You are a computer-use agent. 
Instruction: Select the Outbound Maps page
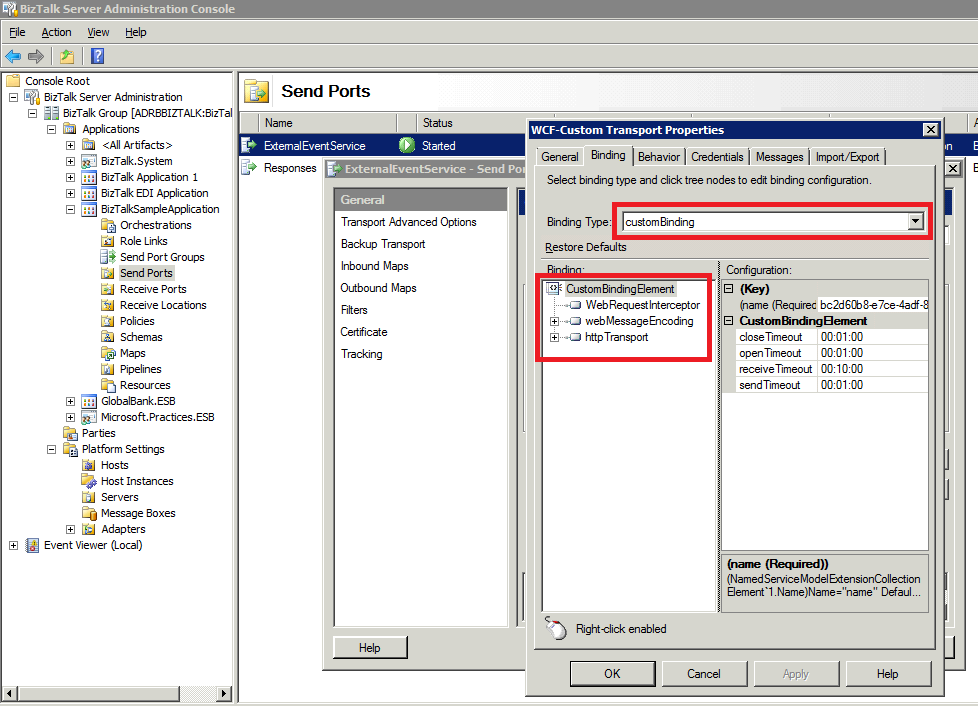[x=379, y=288]
